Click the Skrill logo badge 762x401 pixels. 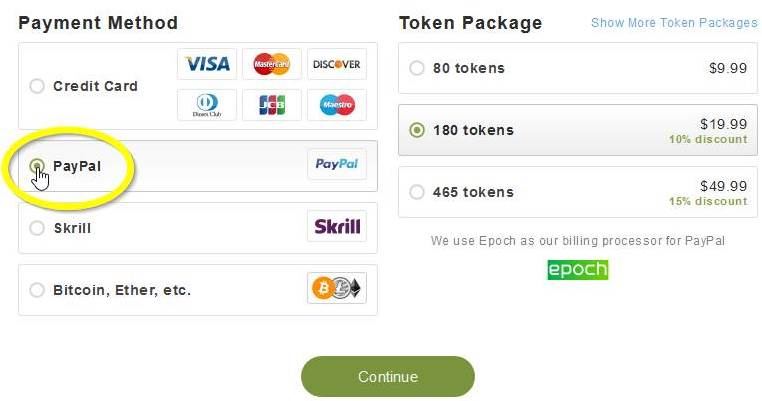(337, 226)
